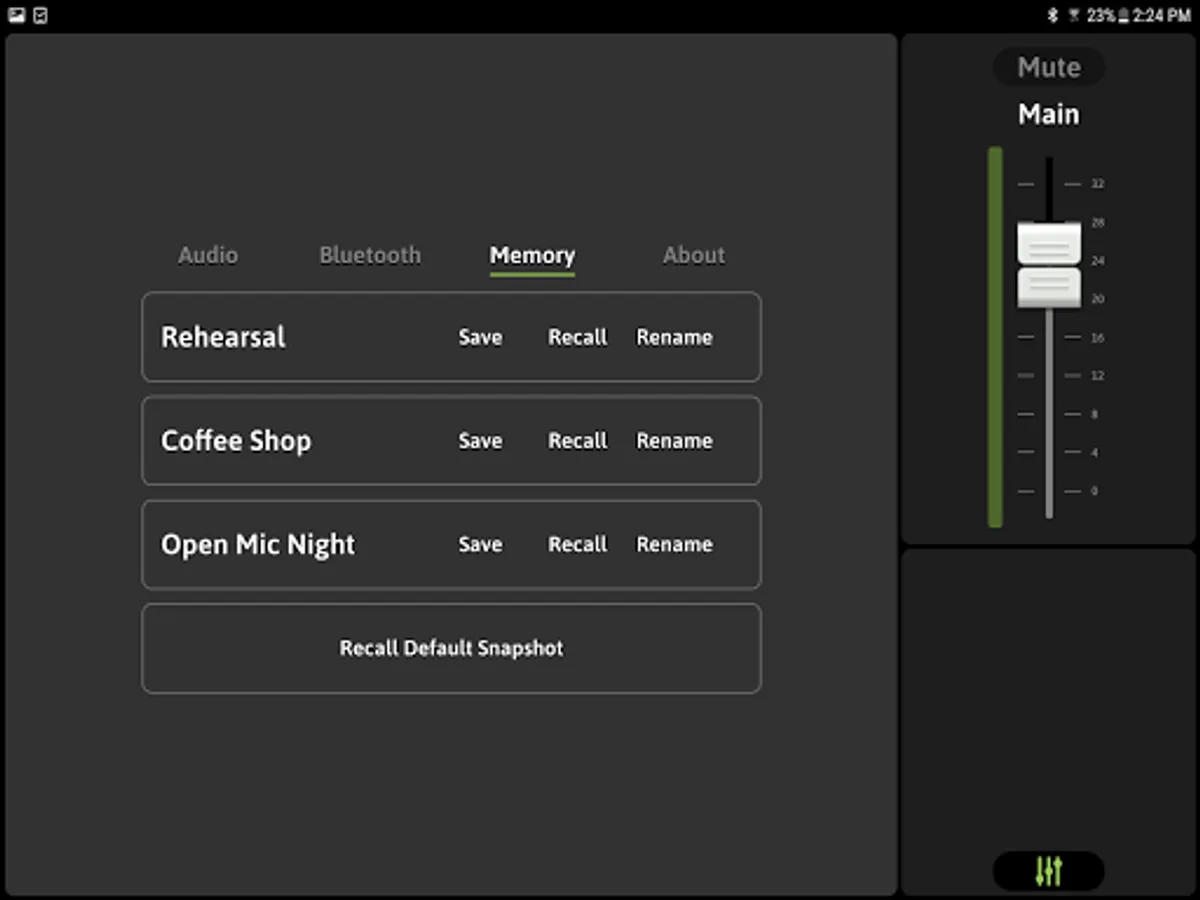Click the Open Mic Night snapshot name
Image resolution: width=1200 pixels, height=900 pixels.
[258, 545]
